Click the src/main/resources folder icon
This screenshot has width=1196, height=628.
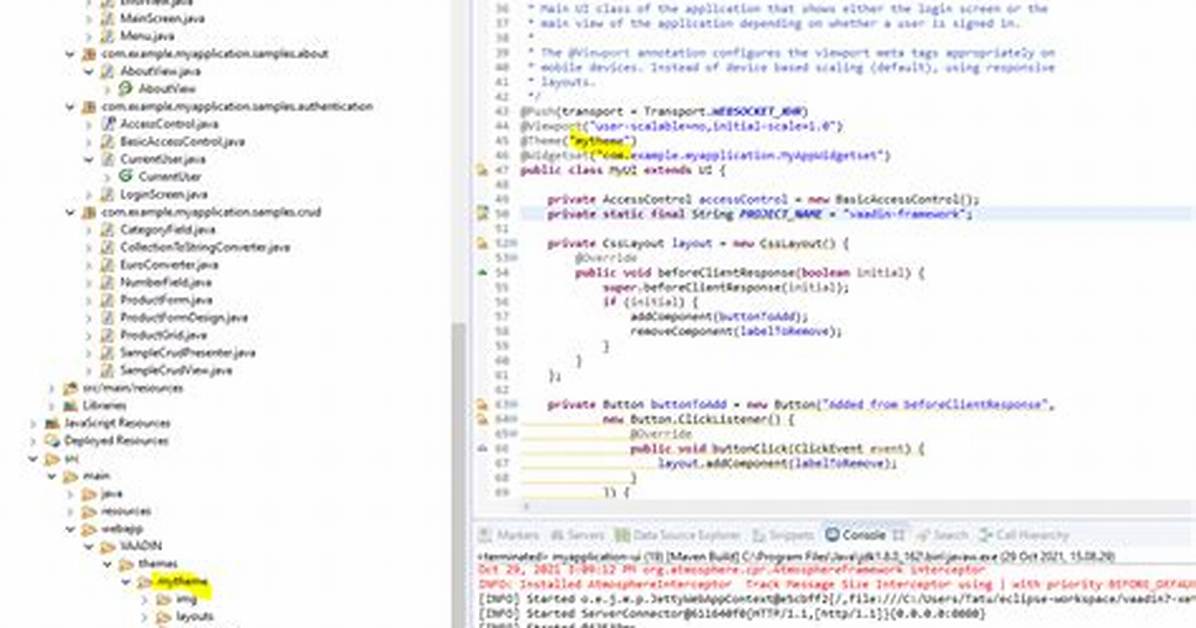pos(71,388)
